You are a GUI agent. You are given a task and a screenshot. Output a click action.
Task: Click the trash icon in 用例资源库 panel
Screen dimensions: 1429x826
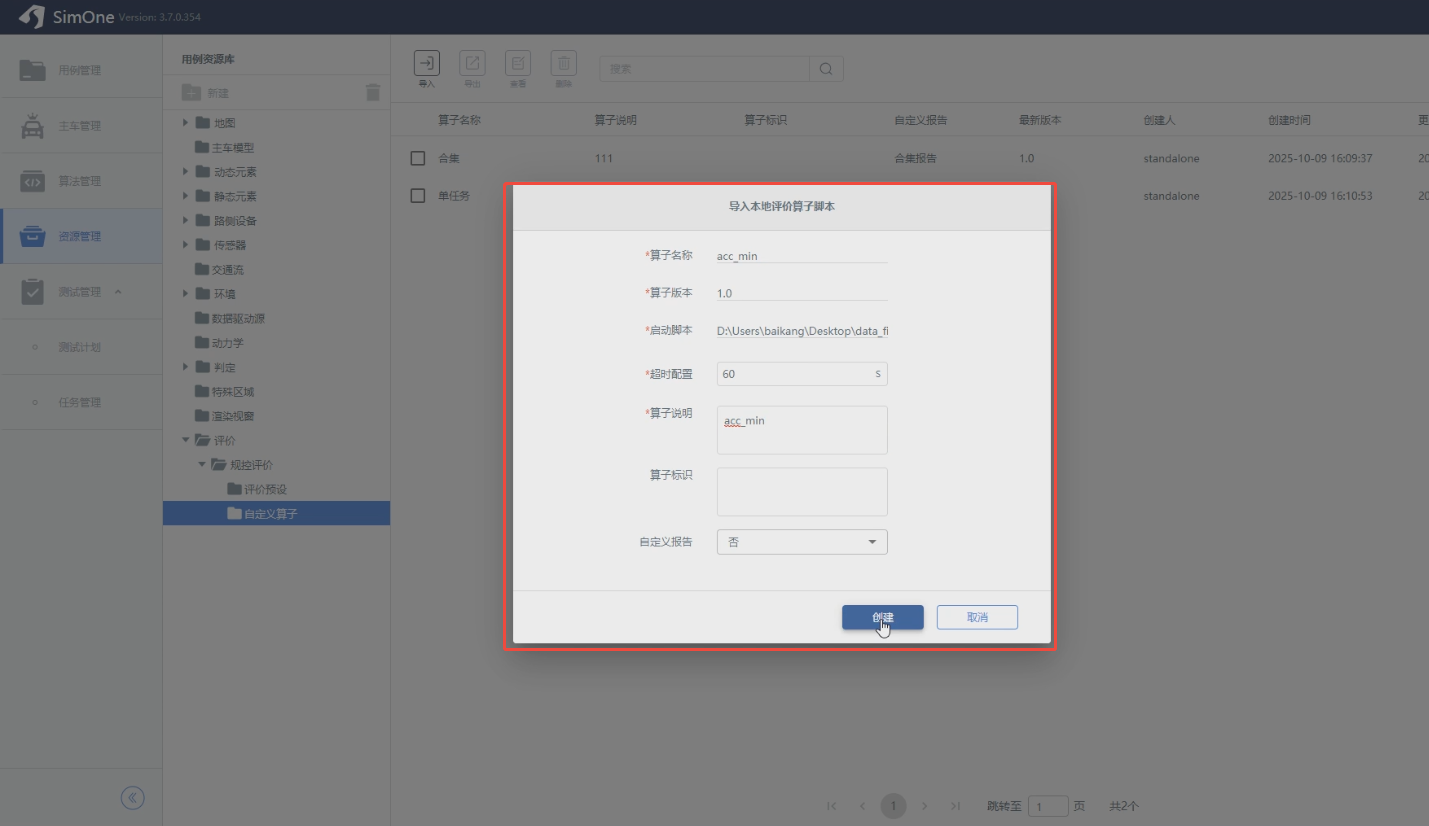pos(373,93)
